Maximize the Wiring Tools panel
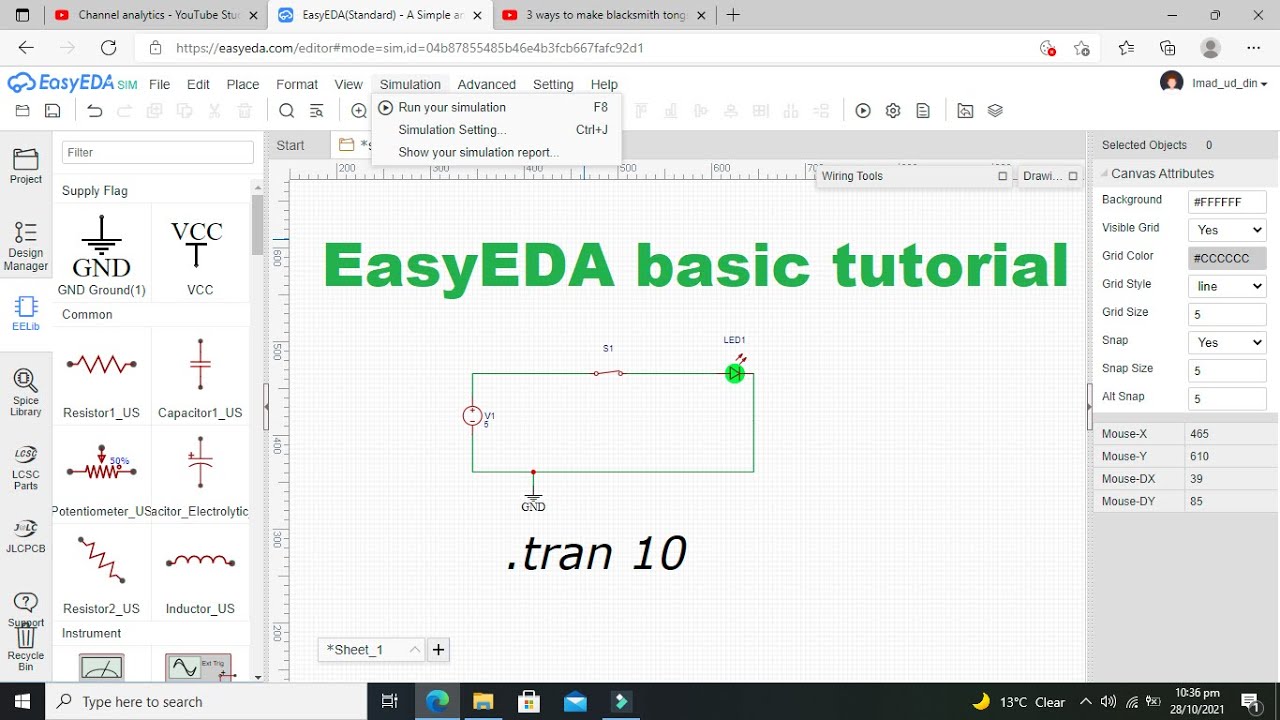 click(x=1003, y=176)
